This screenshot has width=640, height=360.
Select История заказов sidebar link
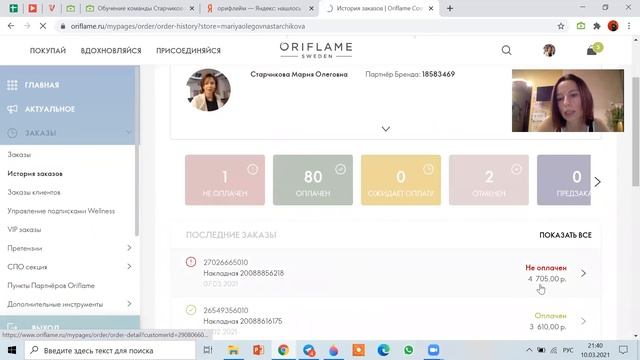(x=35, y=173)
